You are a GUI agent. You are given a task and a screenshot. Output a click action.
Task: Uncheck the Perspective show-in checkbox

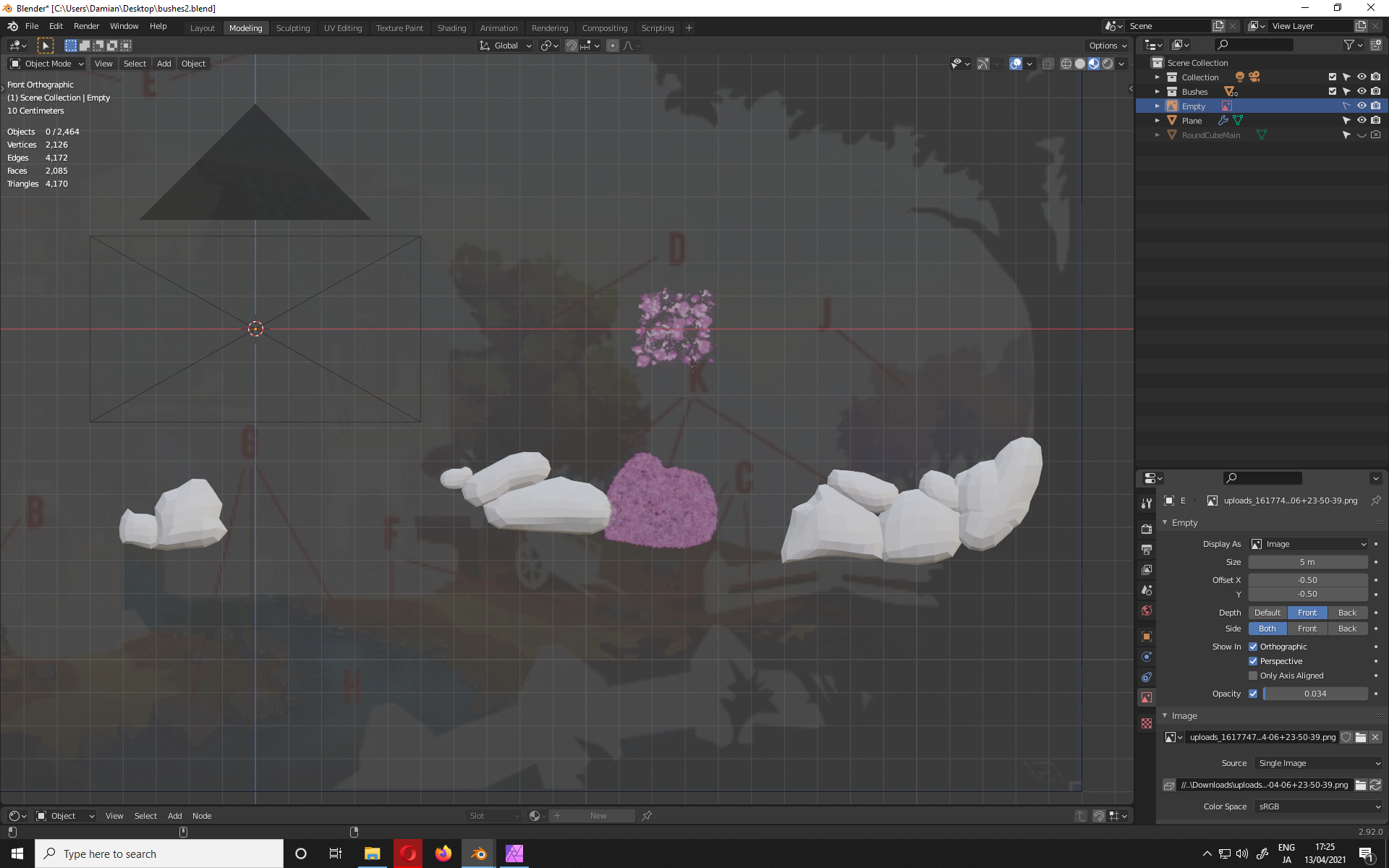(x=1253, y=661)
